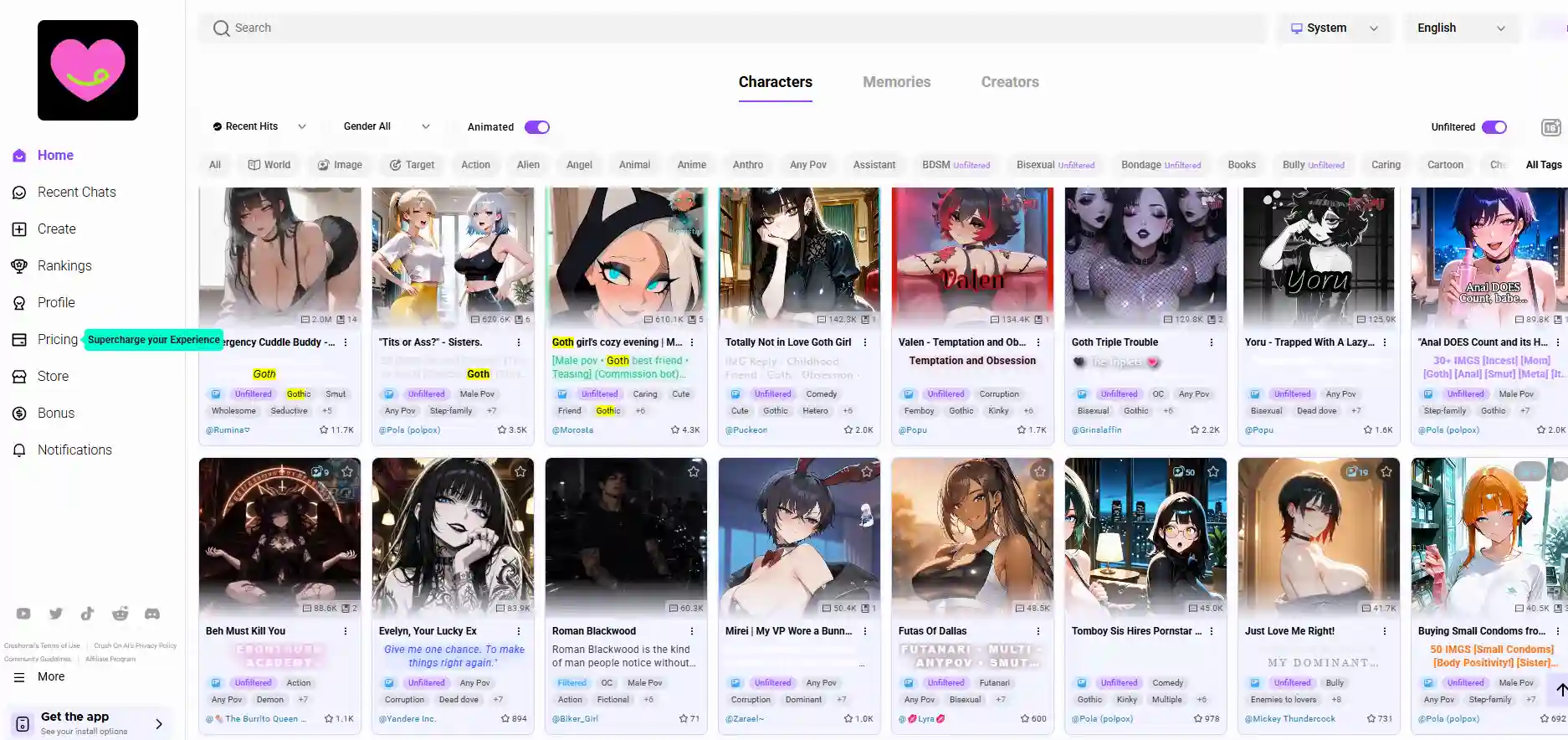Toggle the Unfiltered switch
1568x740 pixels.
click(1494, 127)
